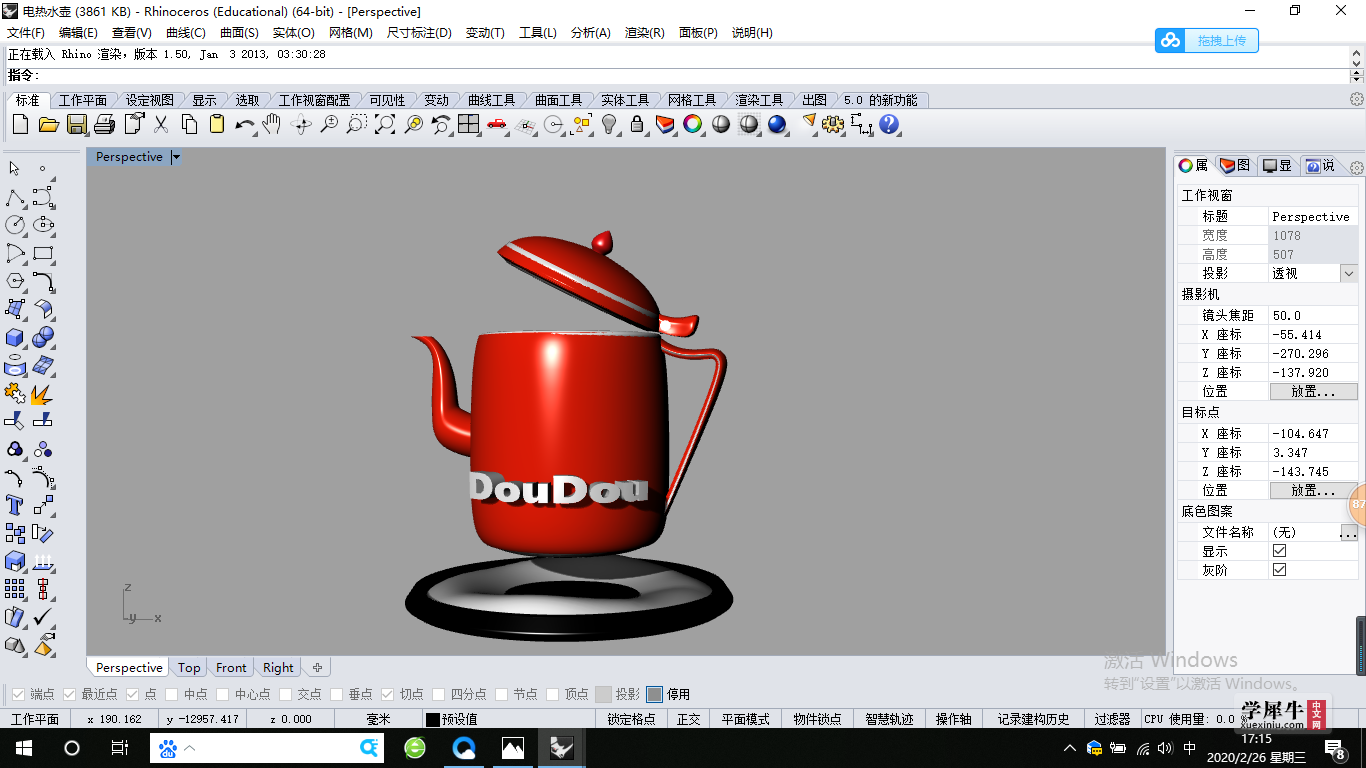The image size is (1366, 768).
Task: Enable the 中心点 osnap checkbox
Action: 223,694
